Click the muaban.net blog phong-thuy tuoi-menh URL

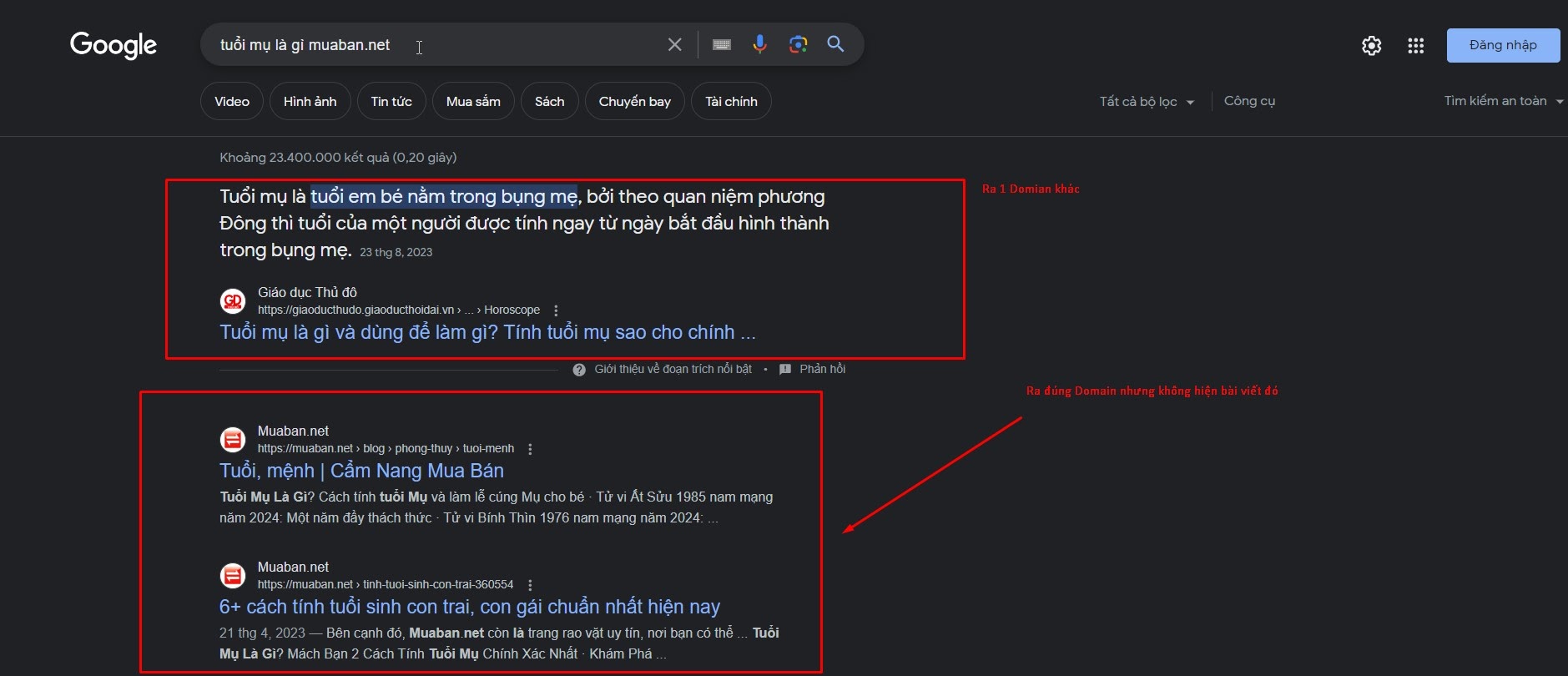coord(386,448)
